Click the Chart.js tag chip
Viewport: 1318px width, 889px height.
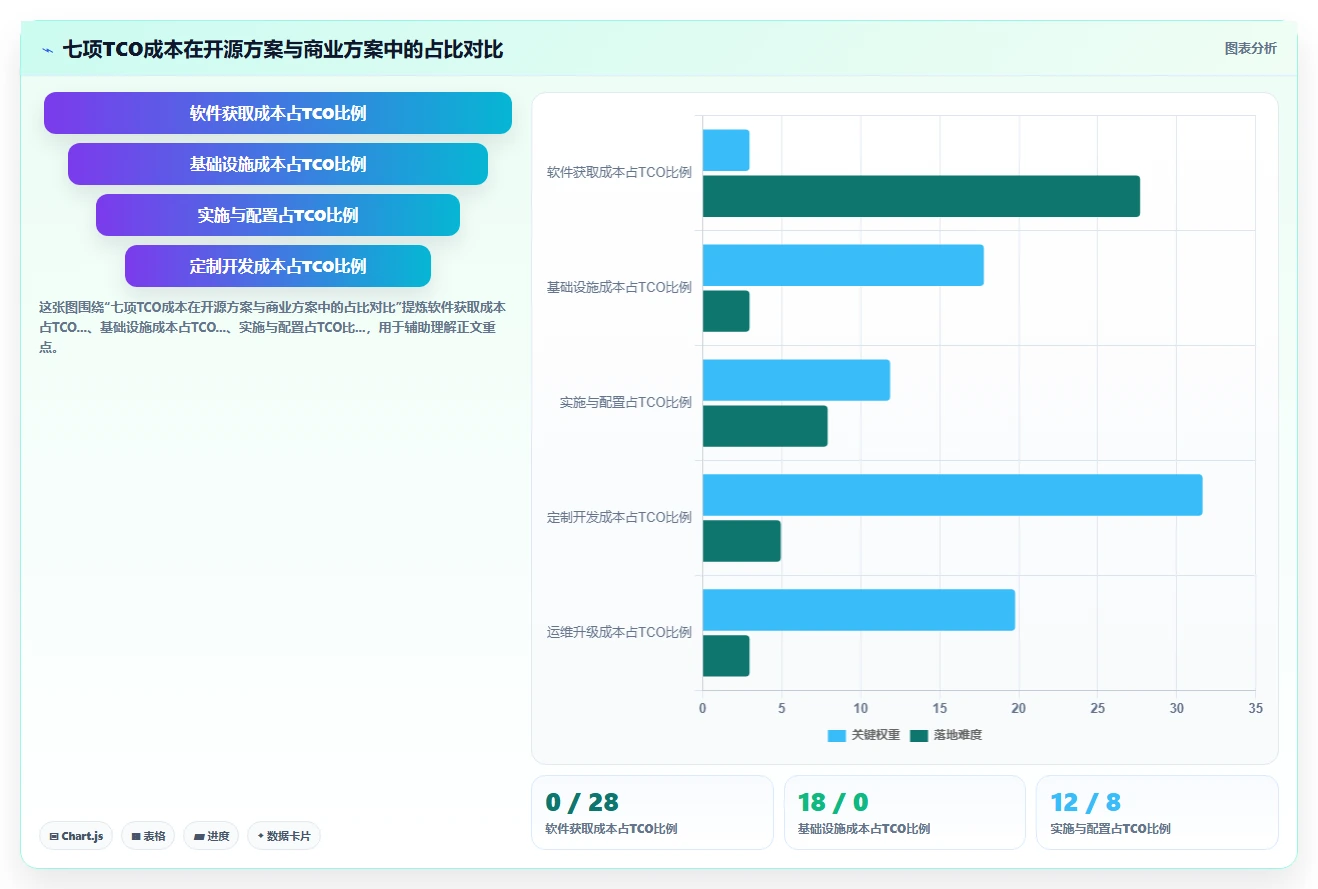[x=76, y=836]
